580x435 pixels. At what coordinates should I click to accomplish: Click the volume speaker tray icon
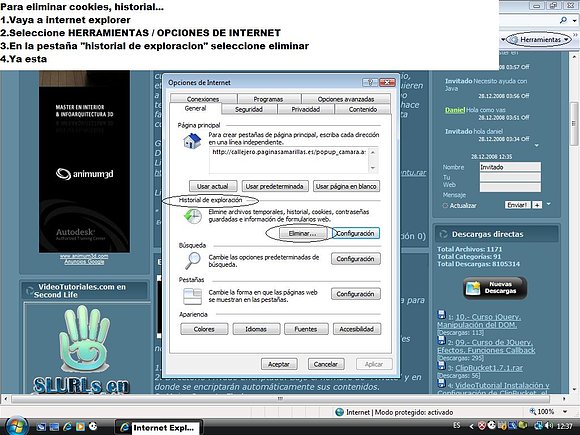[x=549, y=425]
